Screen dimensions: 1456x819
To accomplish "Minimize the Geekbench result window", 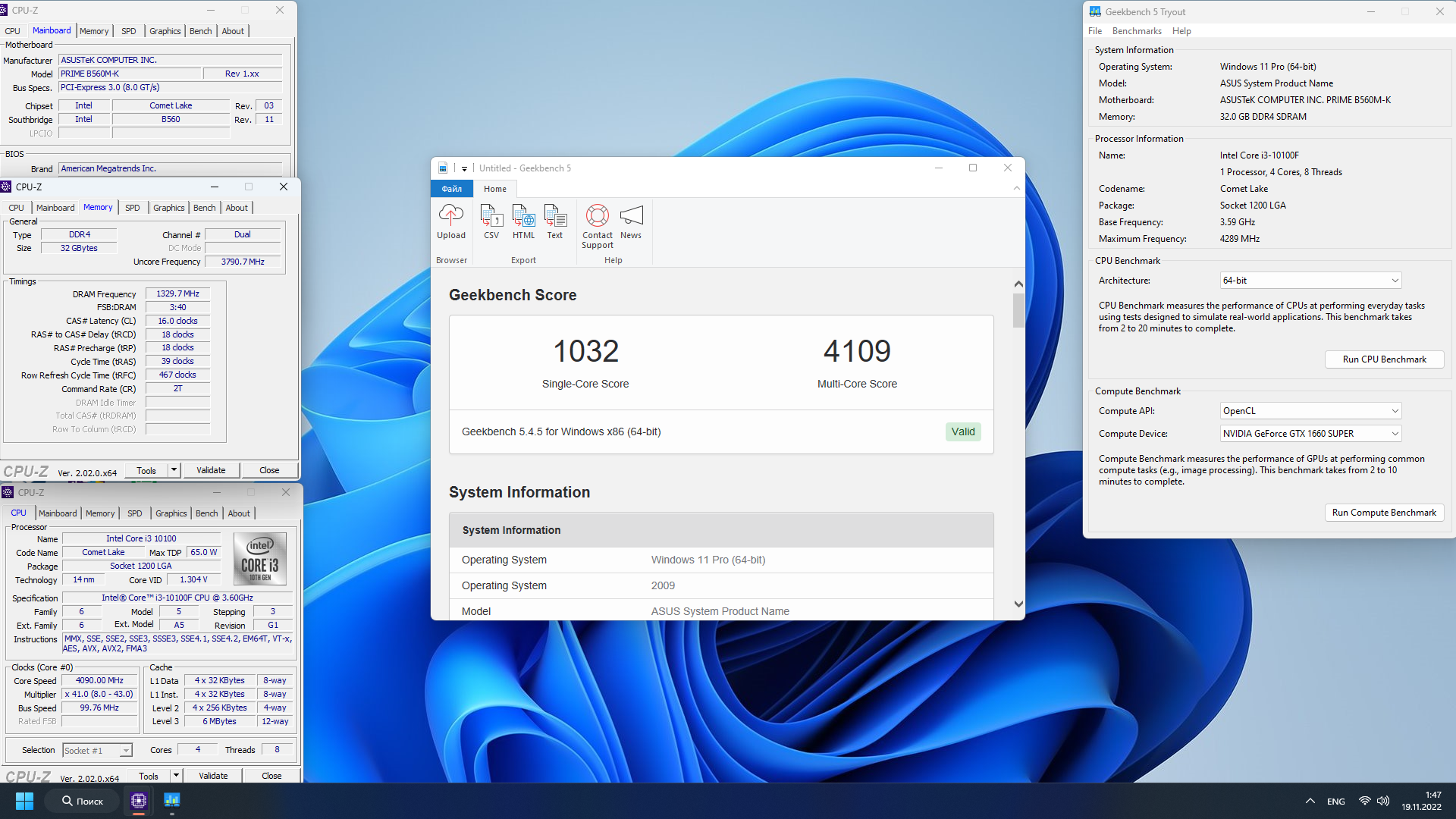I will (939, 168).
